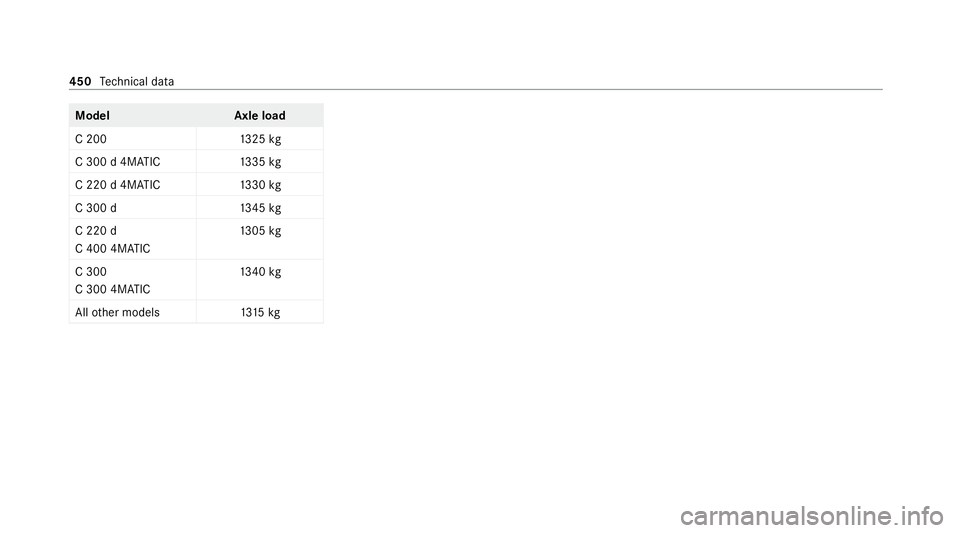Click the 1335 kg axle load value
Screen dimensions: 960x533
pos(261,162)
